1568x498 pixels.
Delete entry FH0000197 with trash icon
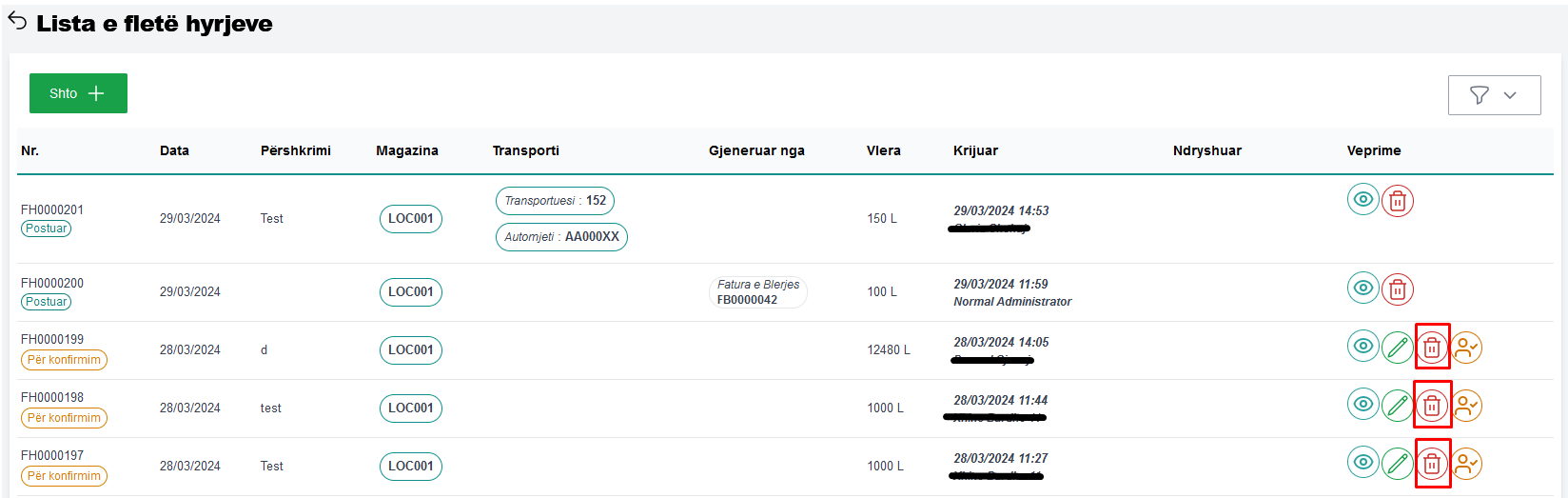tap(1431, 465)
